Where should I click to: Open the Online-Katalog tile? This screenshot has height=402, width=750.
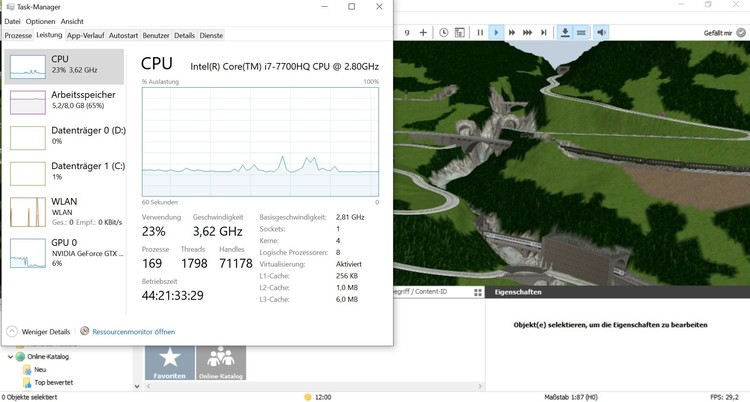click(220, 362)
